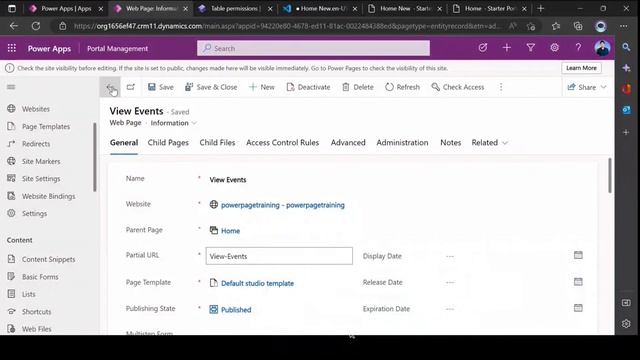Click the Learn More button

pos(581,68)
